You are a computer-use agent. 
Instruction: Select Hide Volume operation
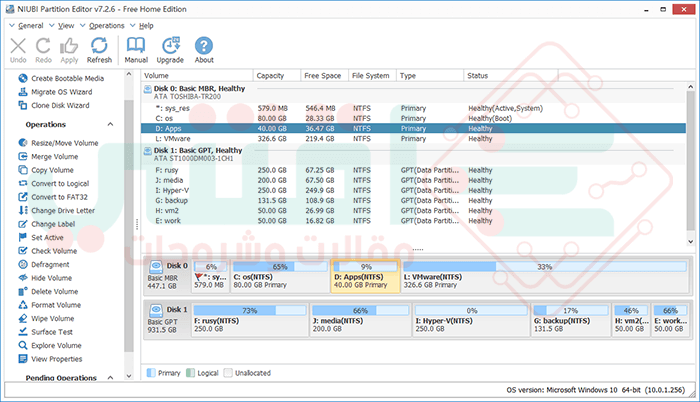[x=45, y=278]
